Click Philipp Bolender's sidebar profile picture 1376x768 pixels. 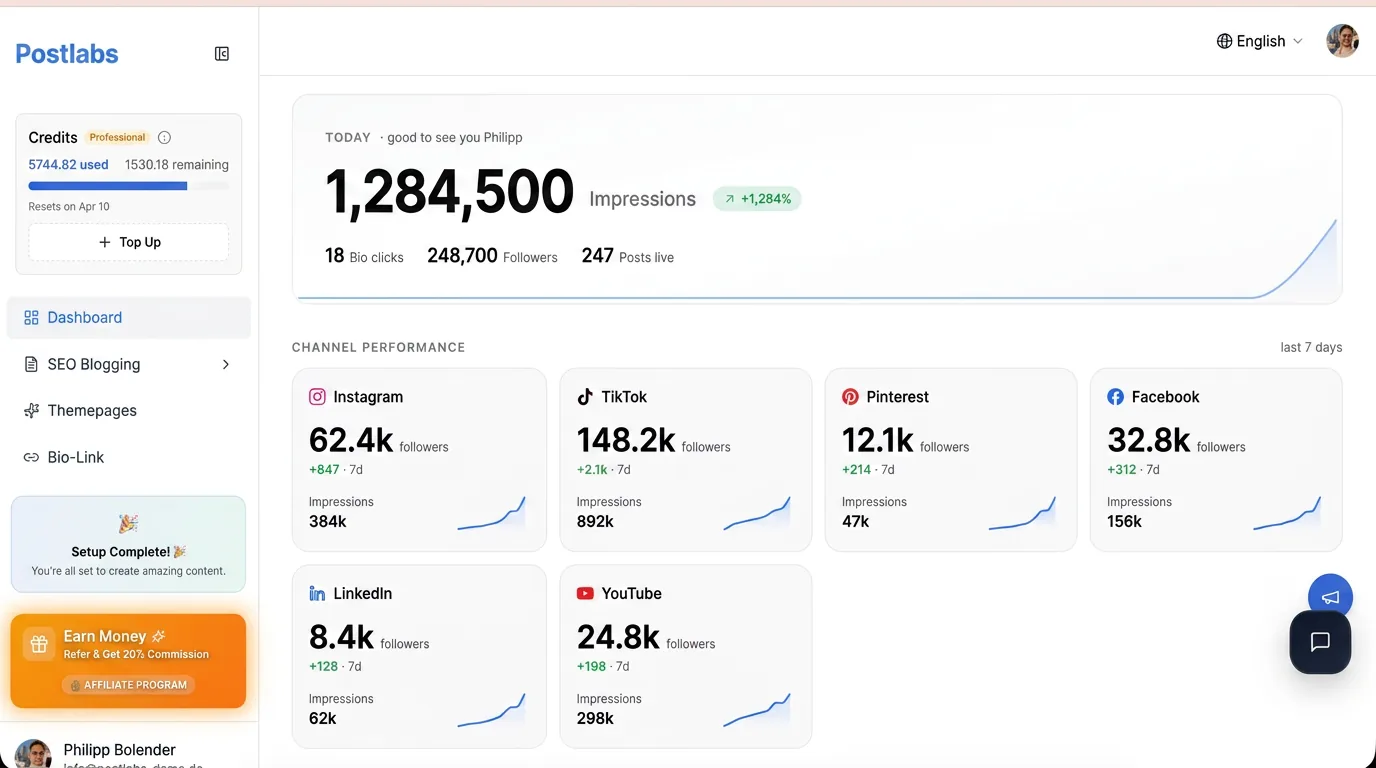pos(33,755)
